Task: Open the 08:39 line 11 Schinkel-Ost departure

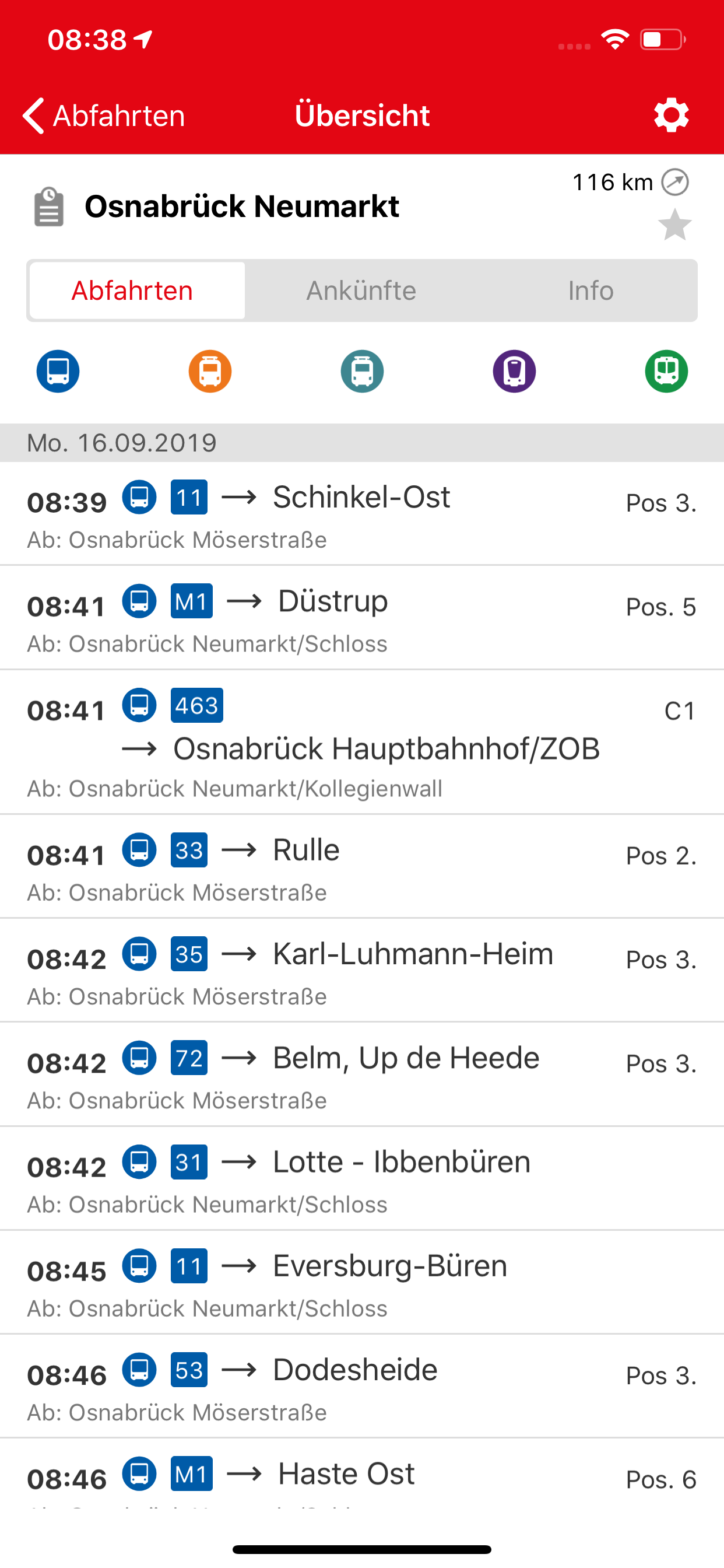Action: pyautogui.click(x=361, y=514)
